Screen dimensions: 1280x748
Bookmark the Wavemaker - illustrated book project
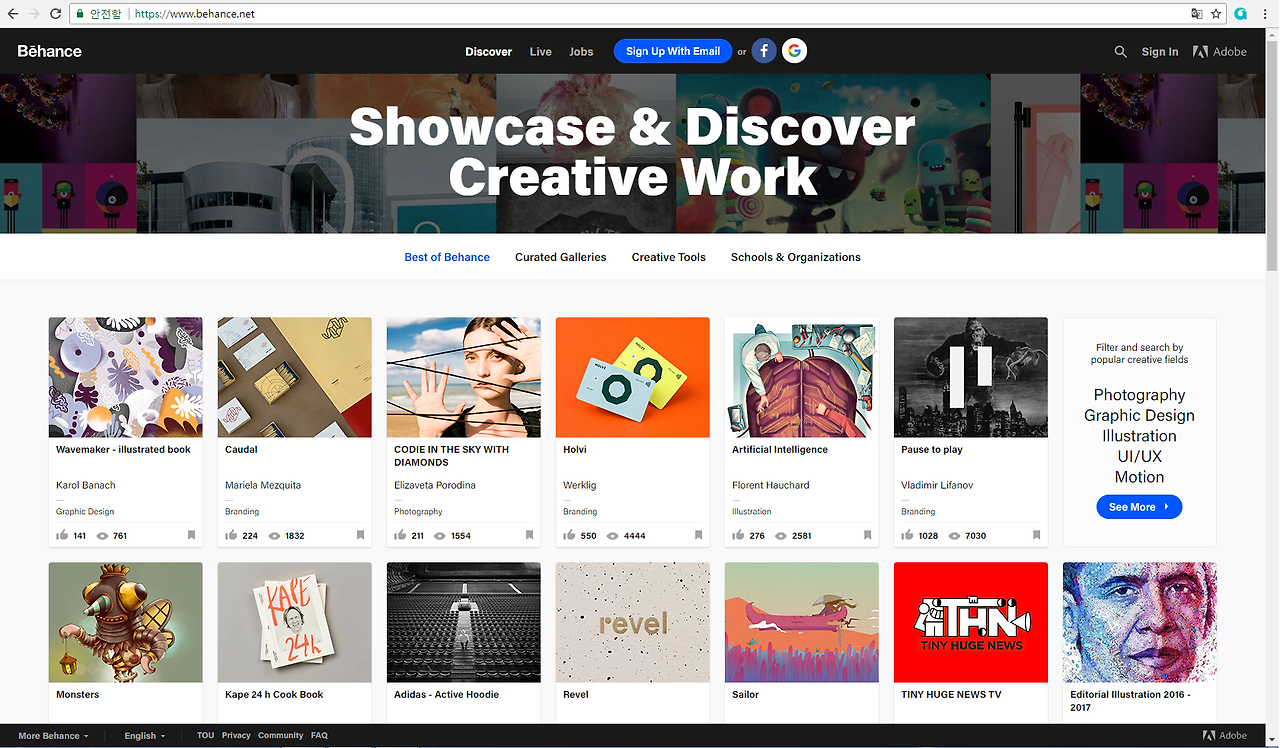[x=191, y=535]
